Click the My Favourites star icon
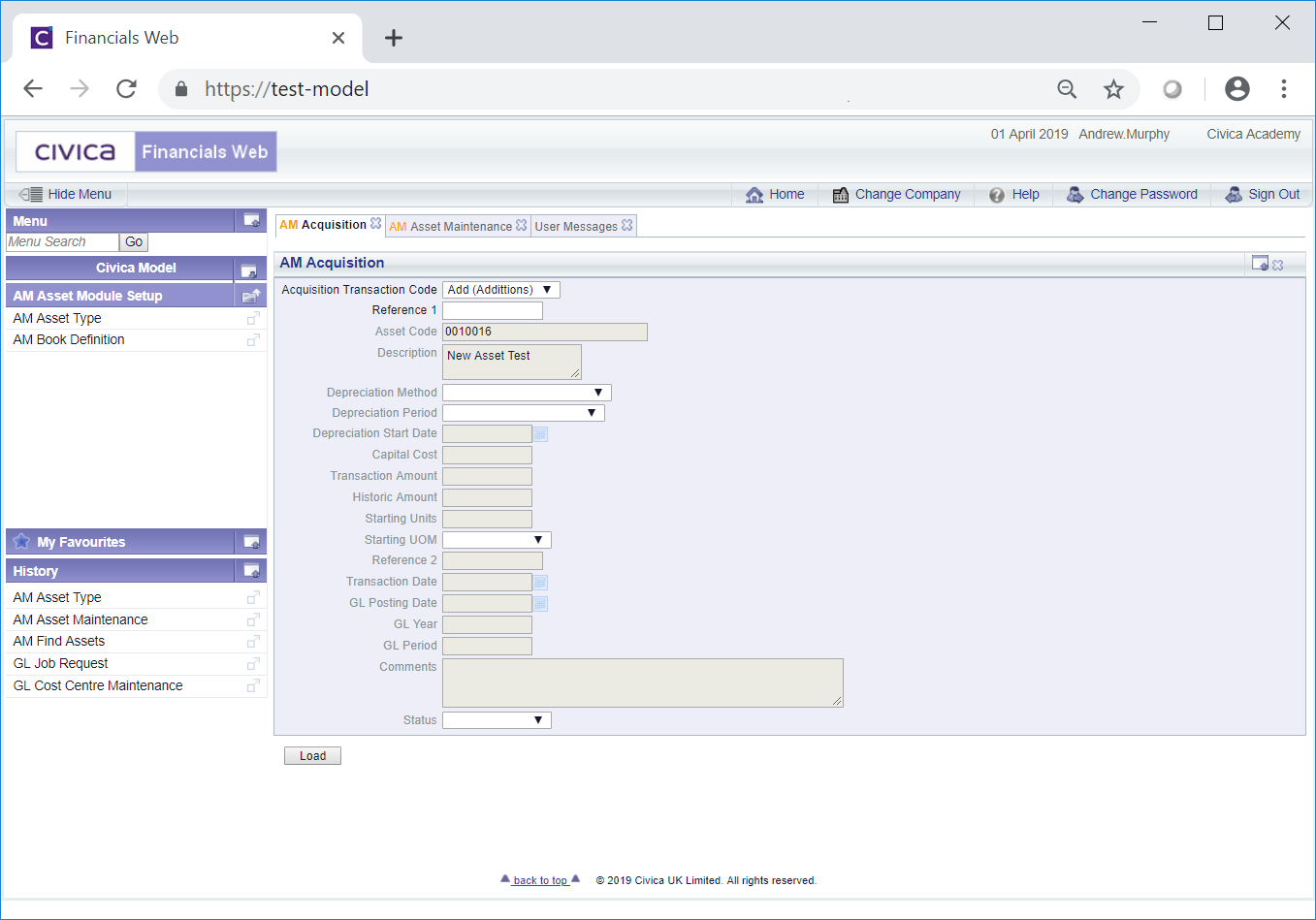Viewport: 1316px width, 920px height. [x=21, y=541]
